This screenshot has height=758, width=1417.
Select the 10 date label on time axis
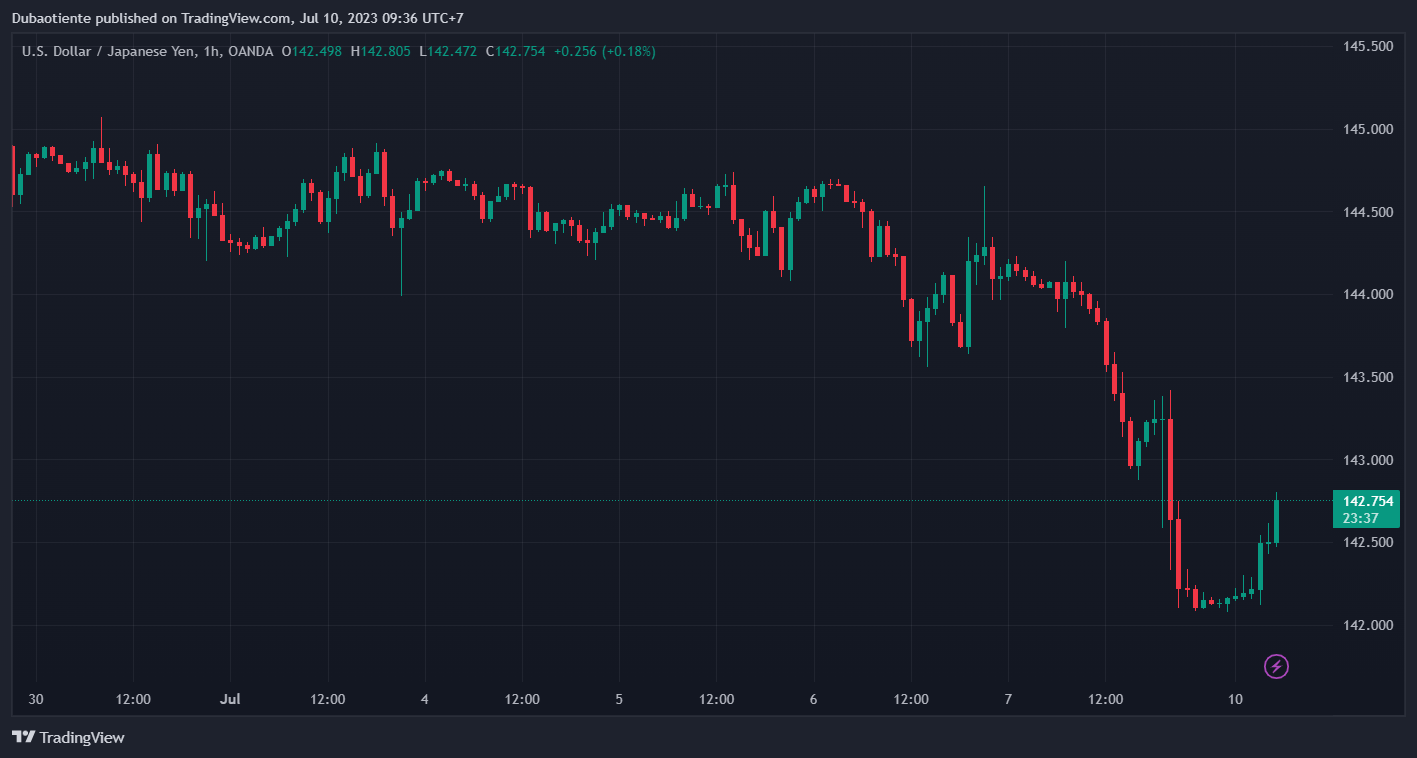[x=1236, y=699]
